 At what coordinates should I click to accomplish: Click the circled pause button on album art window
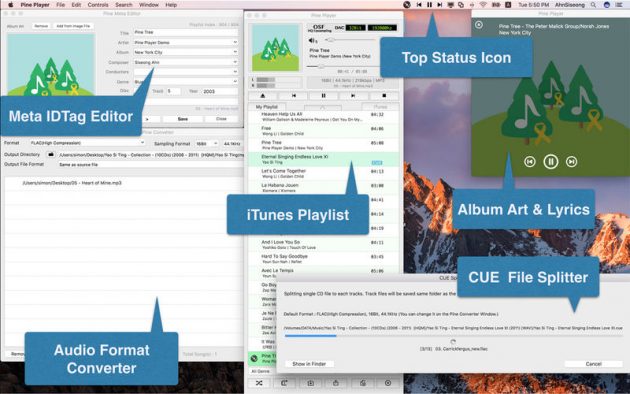pos(550,162)
